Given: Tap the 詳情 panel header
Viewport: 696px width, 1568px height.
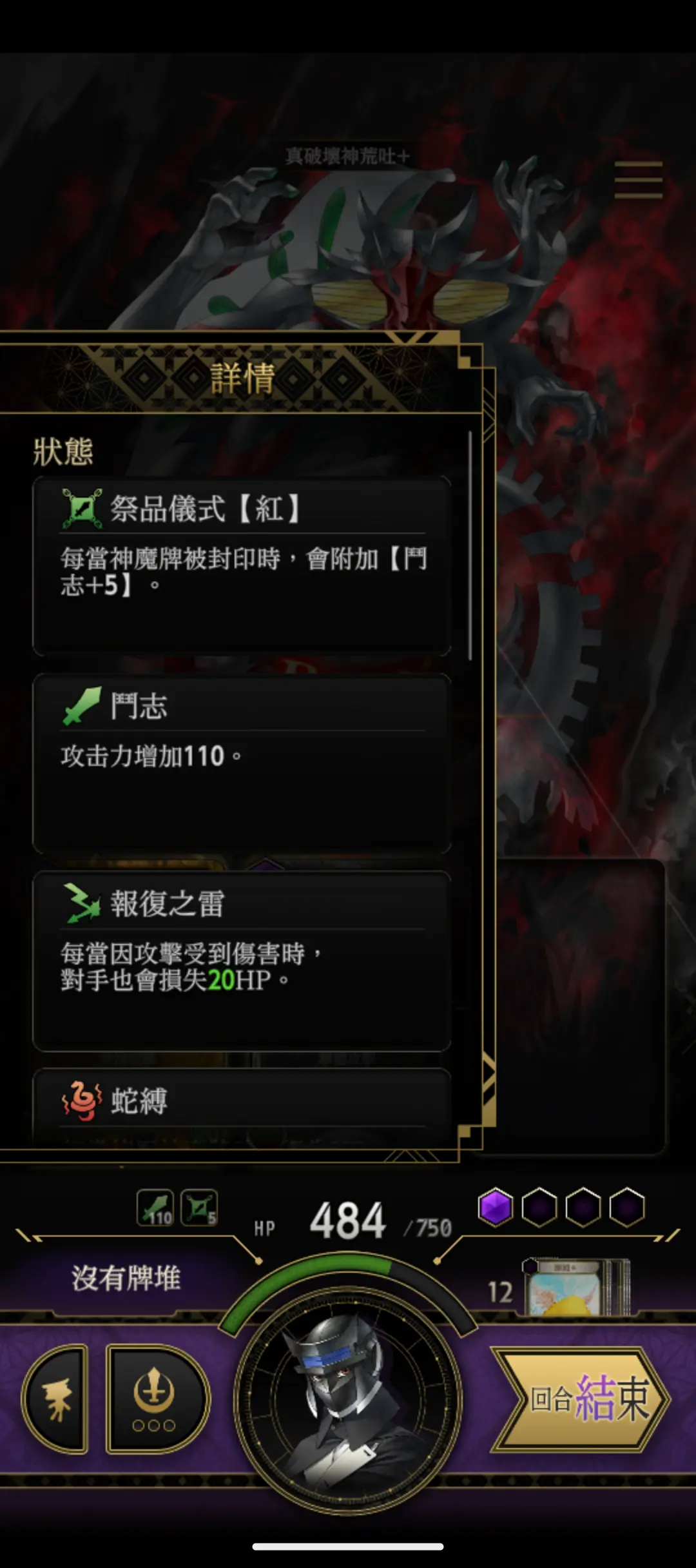Looking at the screenshot, I should click(242, 378).
